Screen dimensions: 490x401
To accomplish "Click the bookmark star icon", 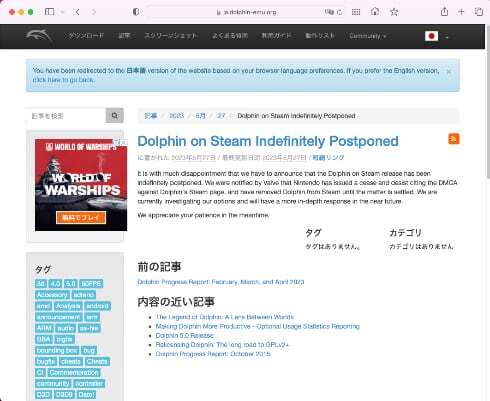I will tap(394, 12).
